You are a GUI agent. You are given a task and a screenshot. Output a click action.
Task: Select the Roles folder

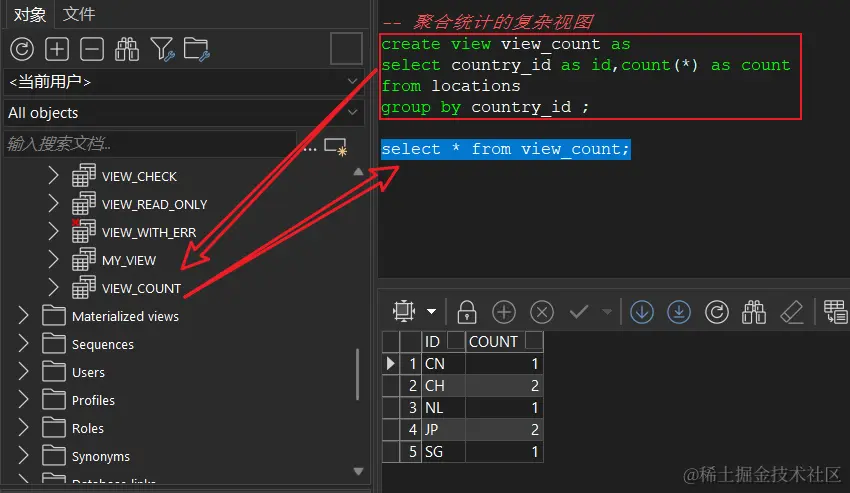(88, 428)
